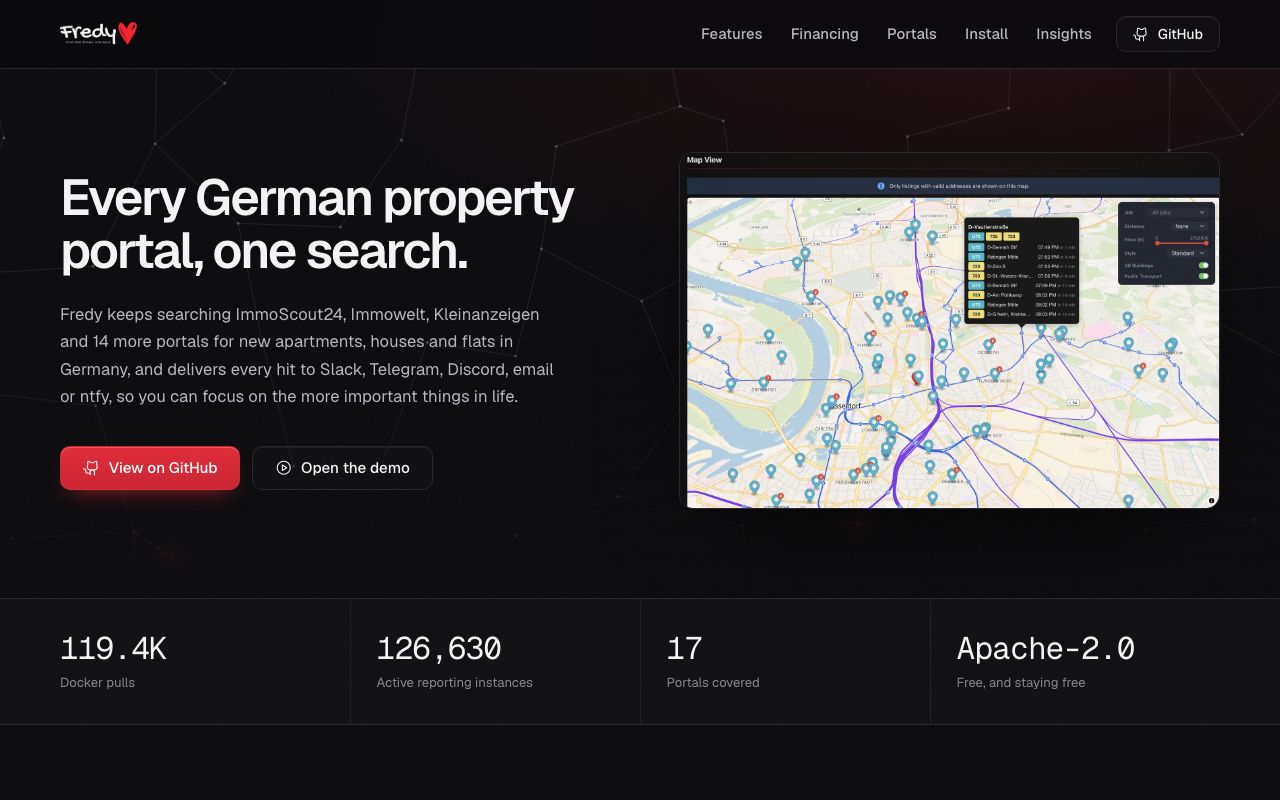Viewport: 1280px width, 800px height.
Task: Toggle 3D Buildings switch in map preview
Action: click(x=1204, y=266)
